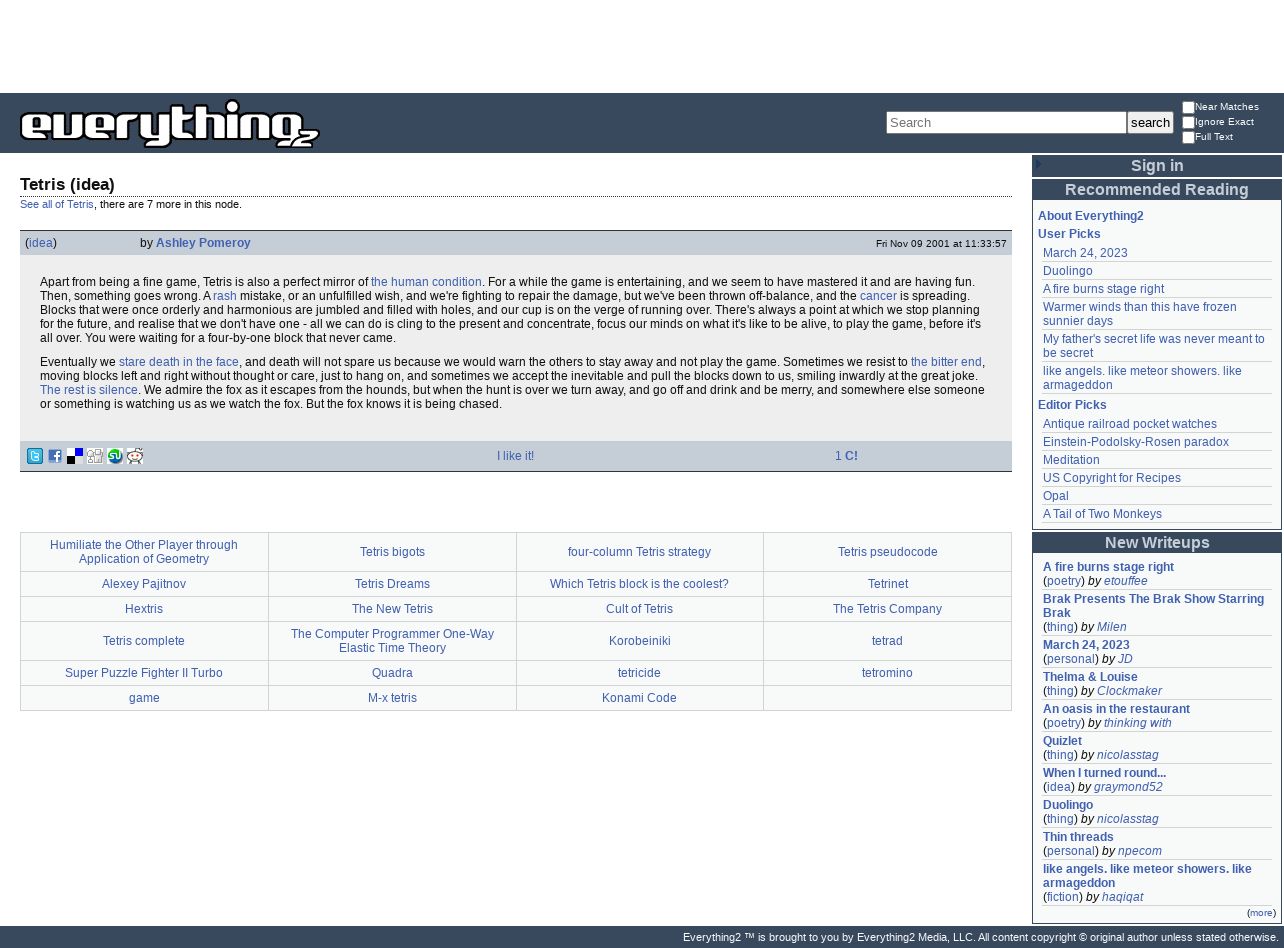Open Einstein-Podolsky-Rosen paradox editor pick
Image resolution: width=1284 pixels, height=948 pixels.
pos(1136,442)
